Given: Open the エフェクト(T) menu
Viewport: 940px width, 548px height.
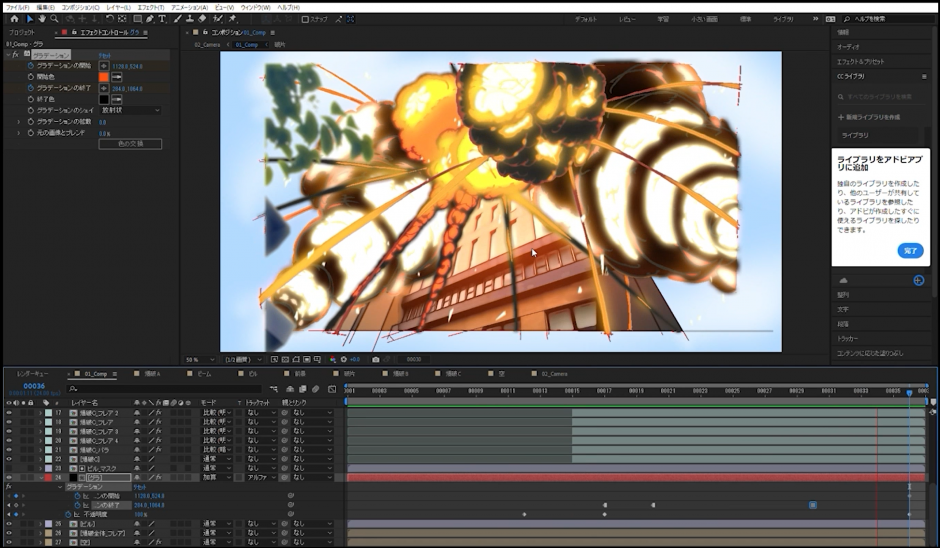Looking at the screenshot, I should 150,7.
